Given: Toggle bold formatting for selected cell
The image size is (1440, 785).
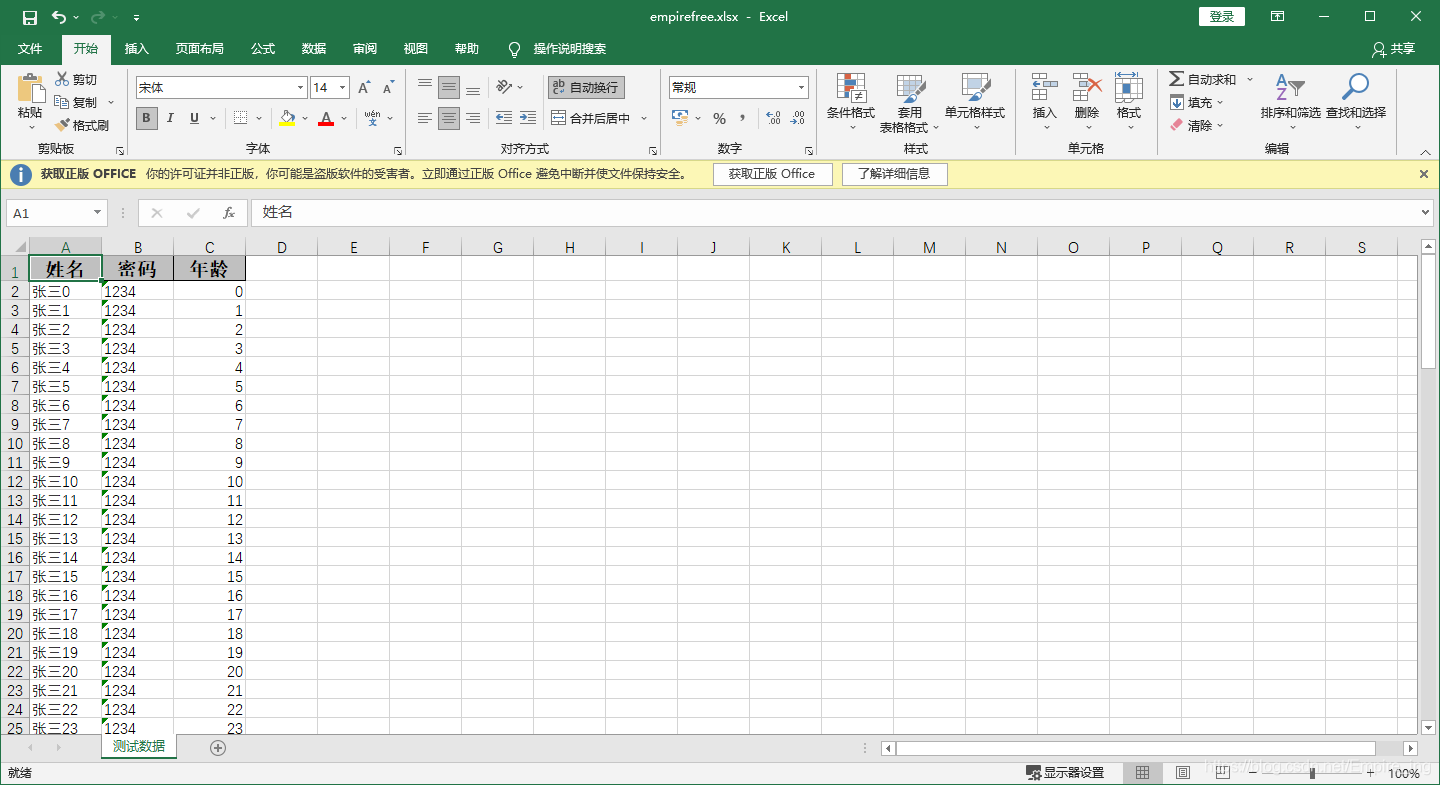Looking at the screenshot, I should 146,117.
